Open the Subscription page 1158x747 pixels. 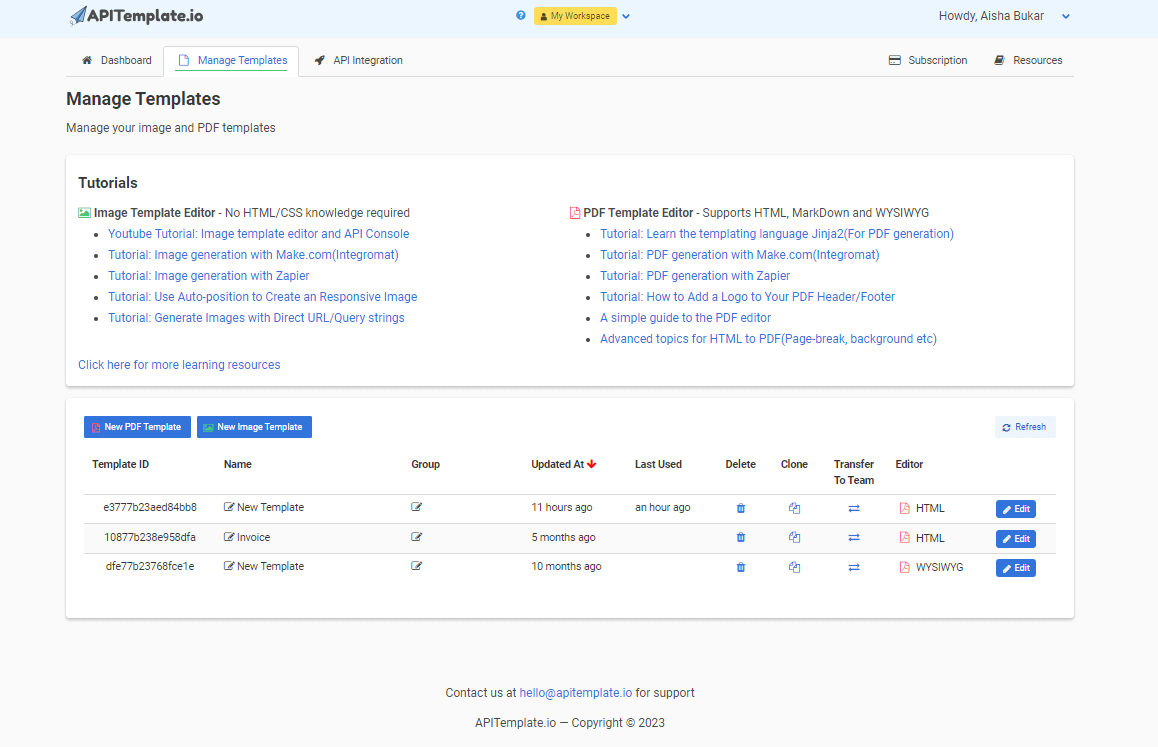coord(928,60)
